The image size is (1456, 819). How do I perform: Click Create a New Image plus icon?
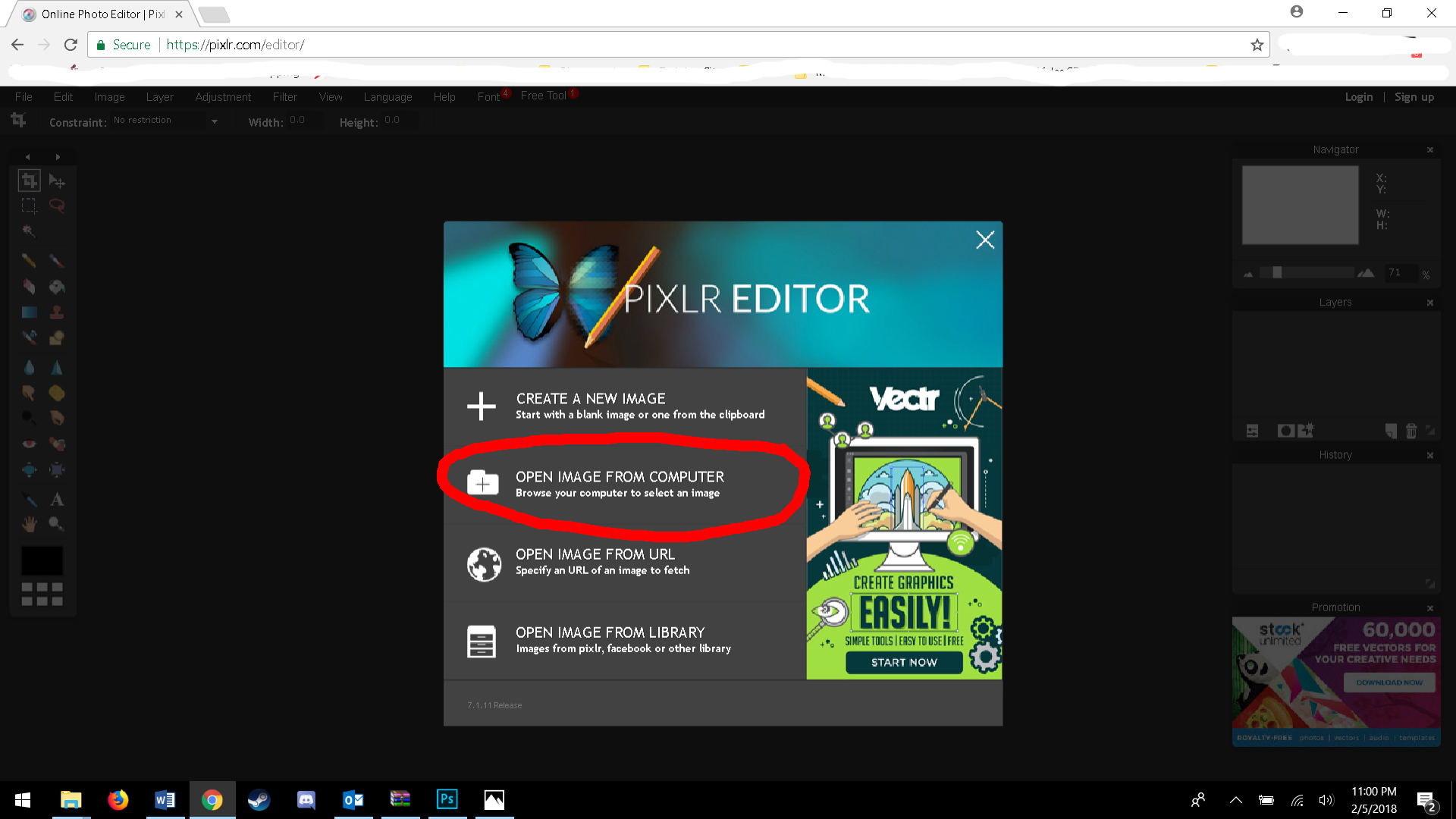482,406
